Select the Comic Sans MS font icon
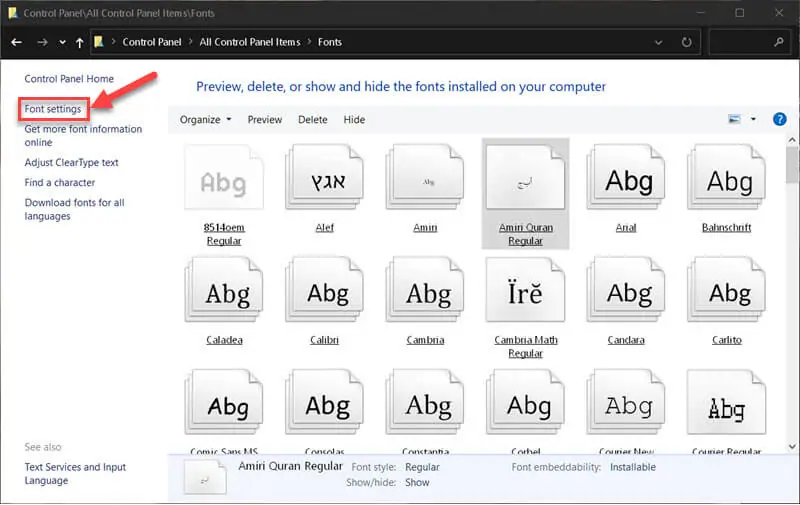Viewport: 800px width, 505px height. pyautogui.click(x=224, y=402)
